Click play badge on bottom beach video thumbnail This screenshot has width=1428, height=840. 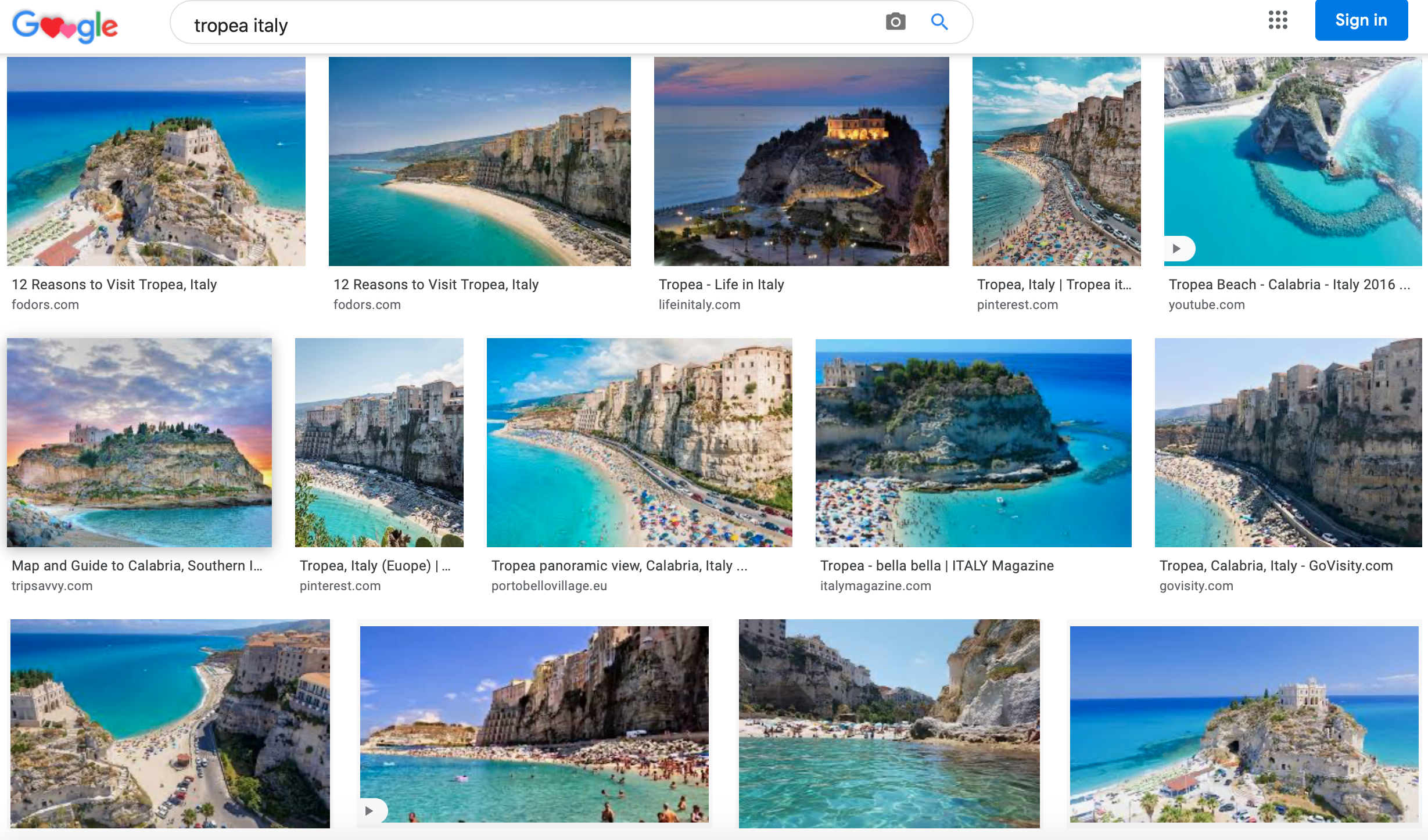click(x=371, y=810)
